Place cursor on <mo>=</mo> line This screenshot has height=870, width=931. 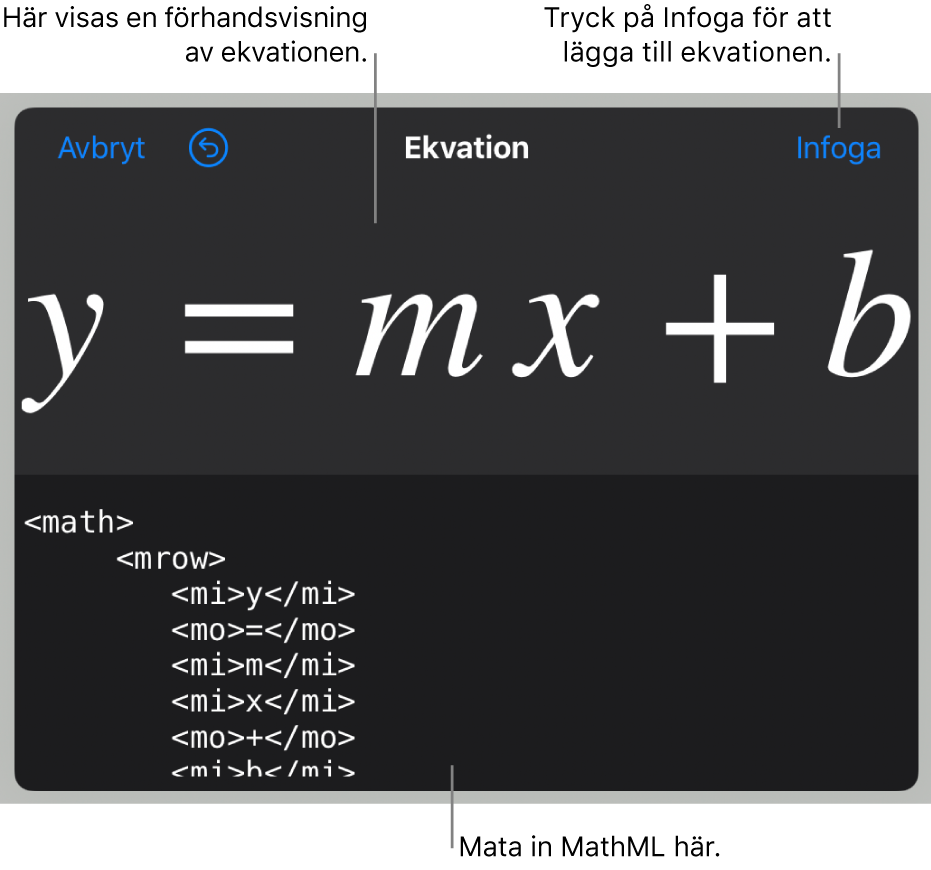[263, 631]
